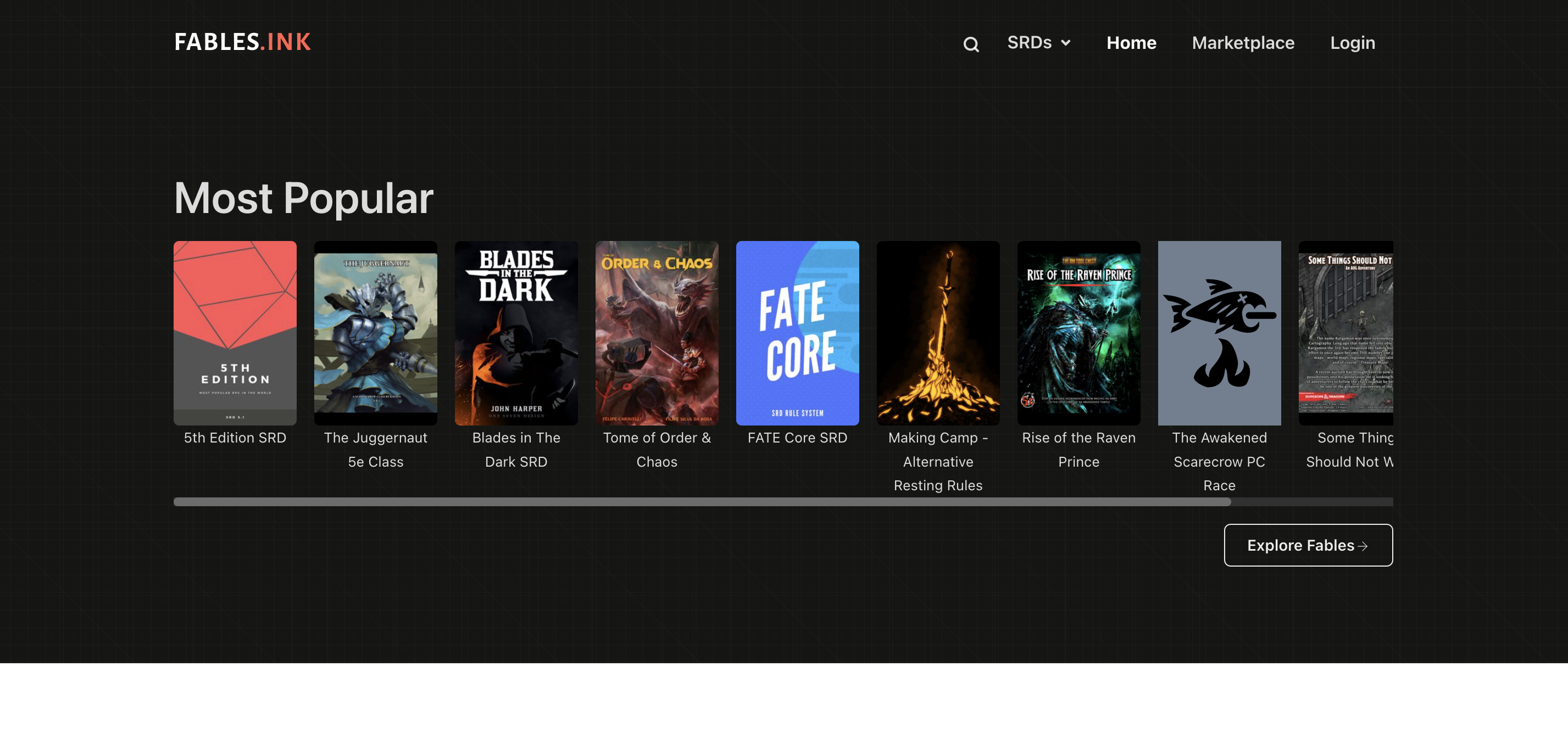Click the 'Most Popular' heading
The height and width of the screenshot is (739, 1568).
coord(304,198)
